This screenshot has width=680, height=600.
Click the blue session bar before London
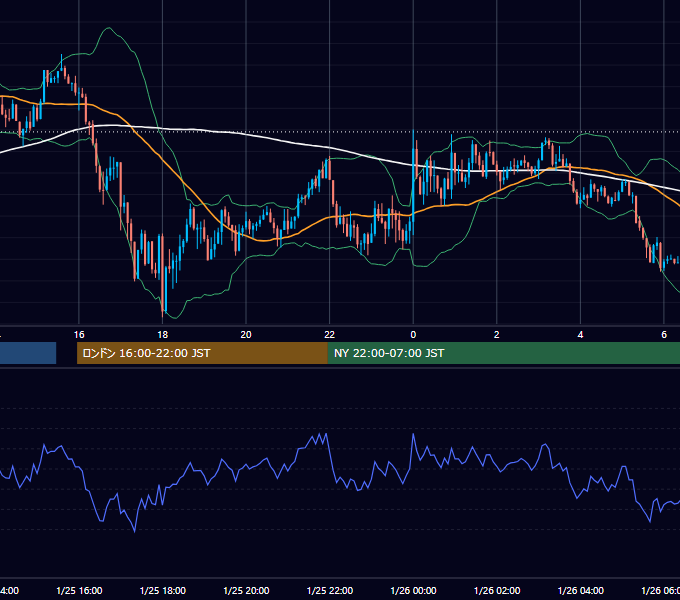(28, 353)
